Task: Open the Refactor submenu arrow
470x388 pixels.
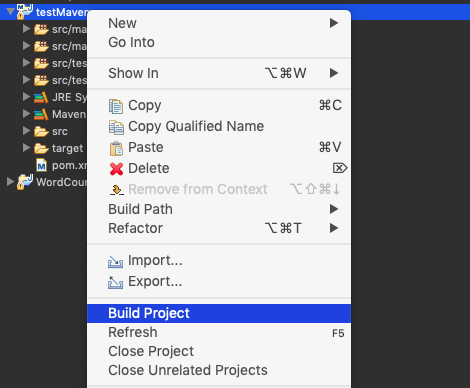Action: [334, 228]
